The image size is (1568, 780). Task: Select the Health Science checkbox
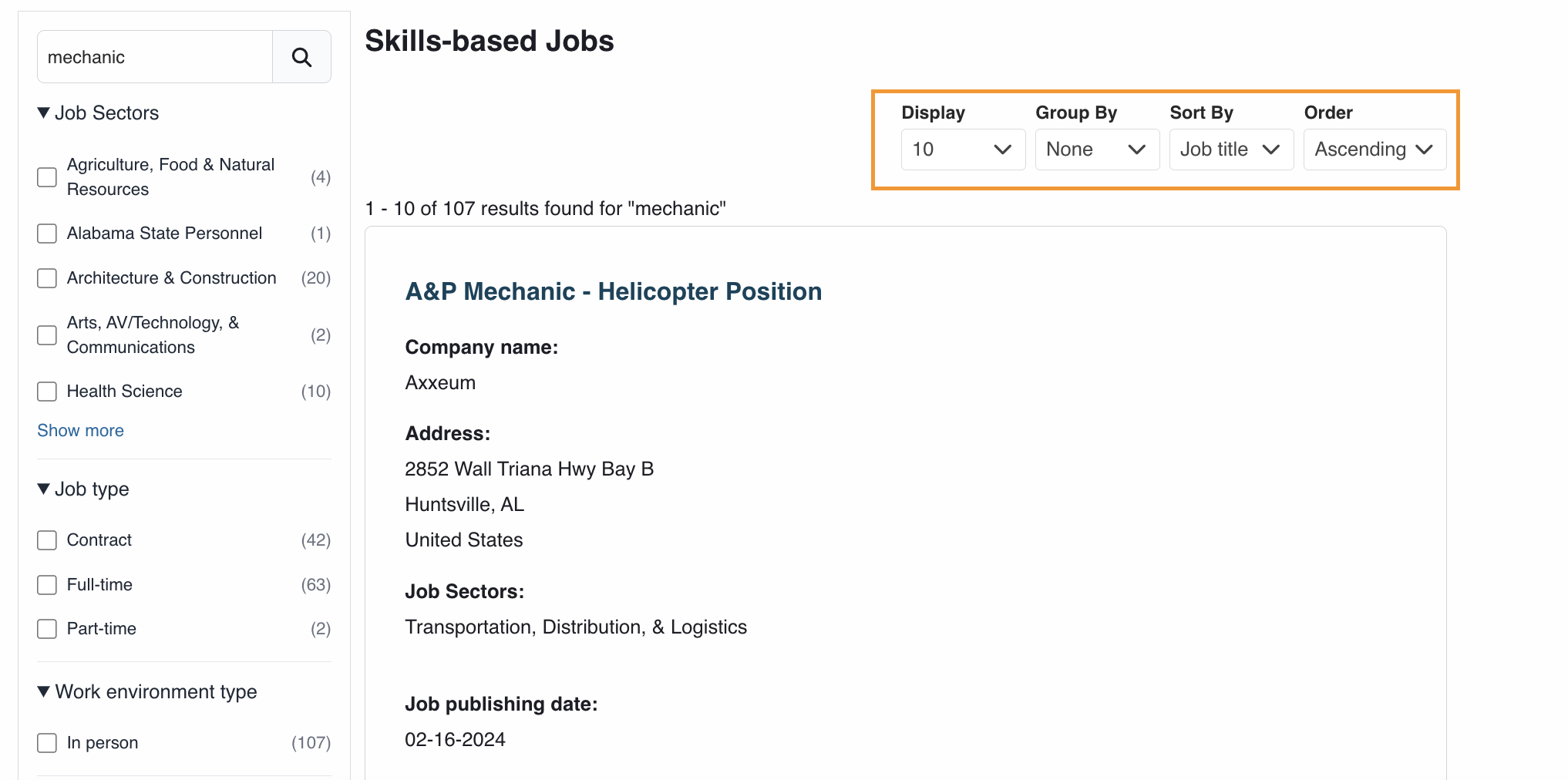click(47, 392)
